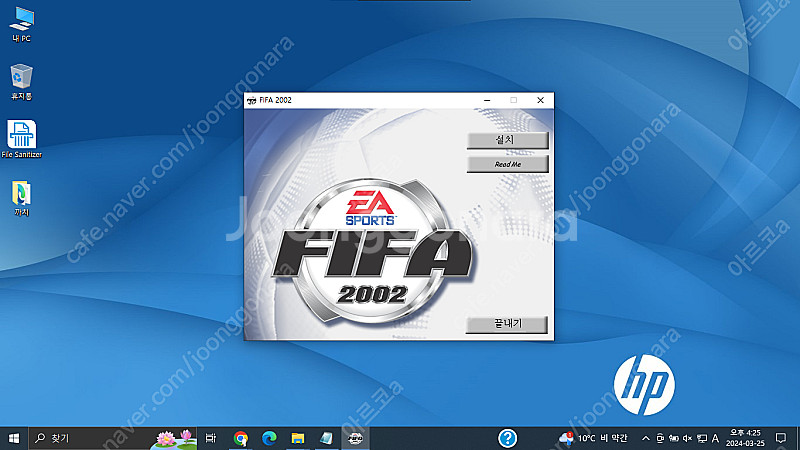Select the 휴지통 recycle bin icon
800x450 pixels.
tap(21, 82)
